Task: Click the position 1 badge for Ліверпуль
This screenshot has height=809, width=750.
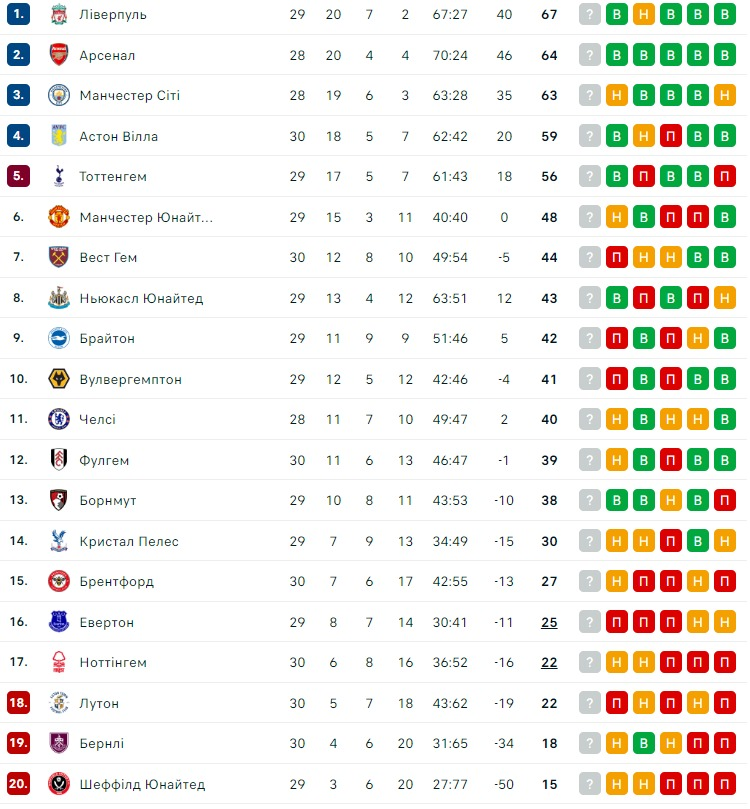Action: (19, 15)
